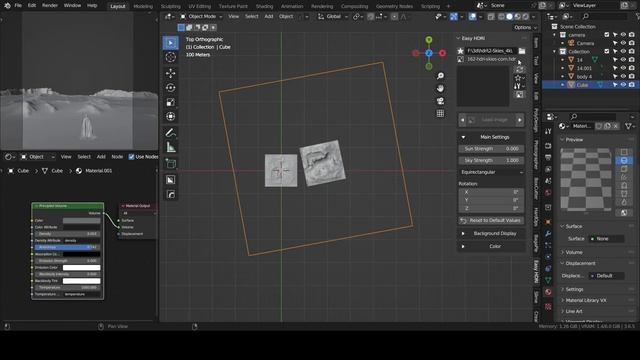Hide the body 4 object eye icon
The width and height of the screenshot is (640, 360).
tap(623, 76)
